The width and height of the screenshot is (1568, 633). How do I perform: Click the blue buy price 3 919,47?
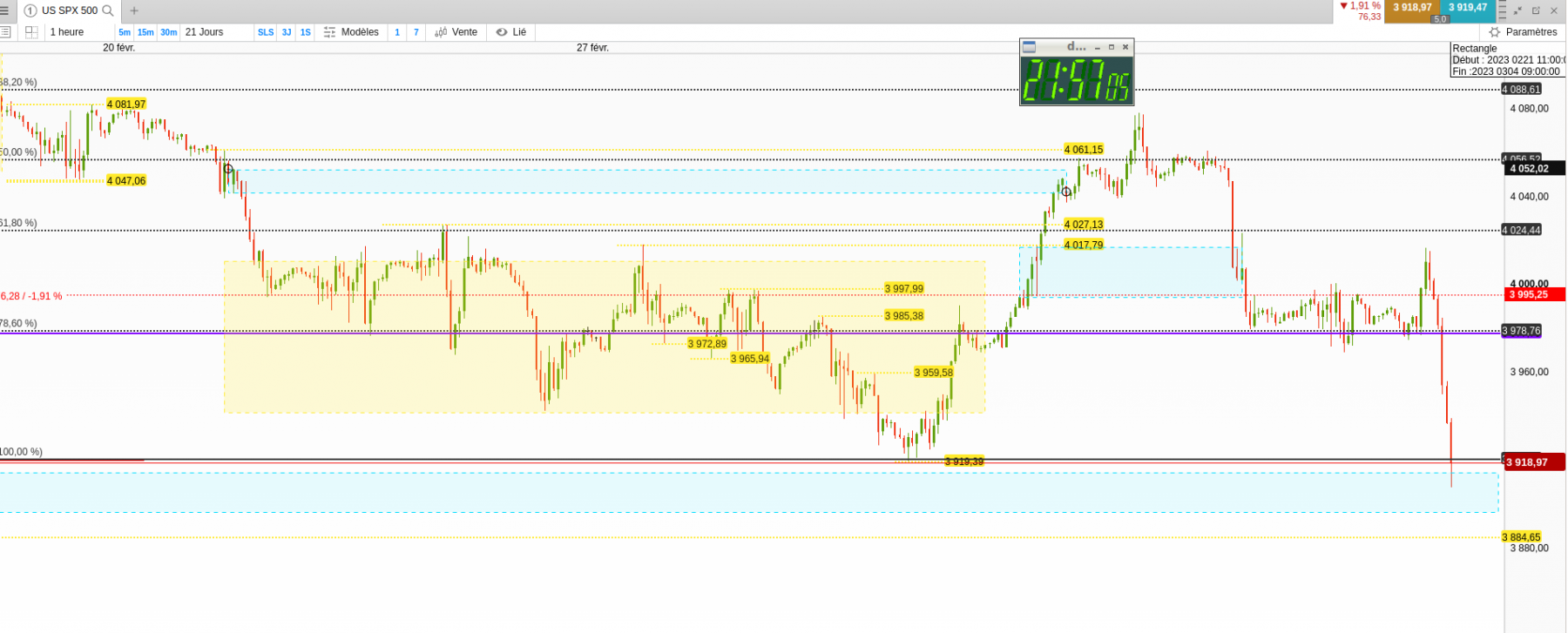[x=1468, y=8]
